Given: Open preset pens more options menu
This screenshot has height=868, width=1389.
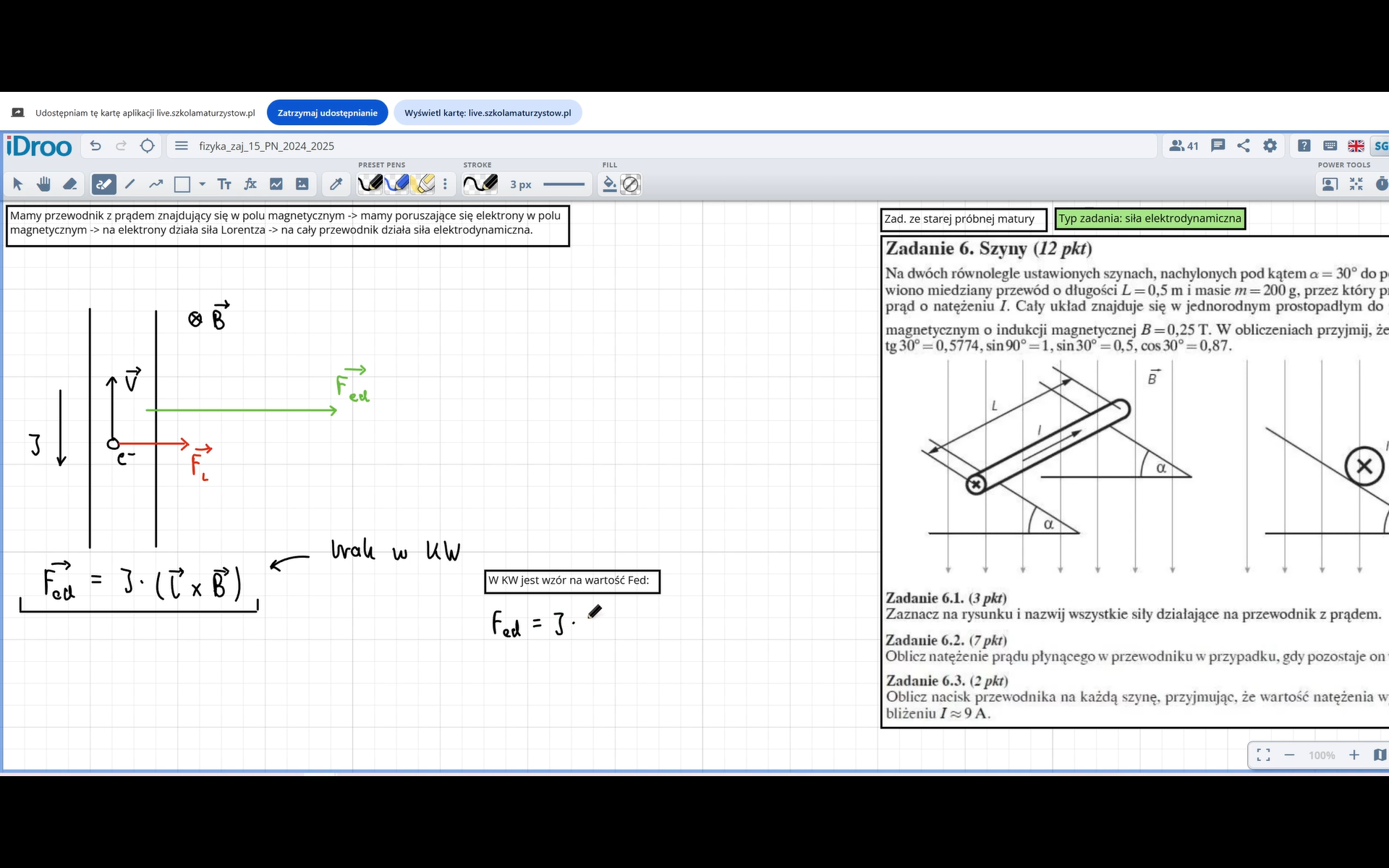Looking at the screenshot, I should [446, 184].
